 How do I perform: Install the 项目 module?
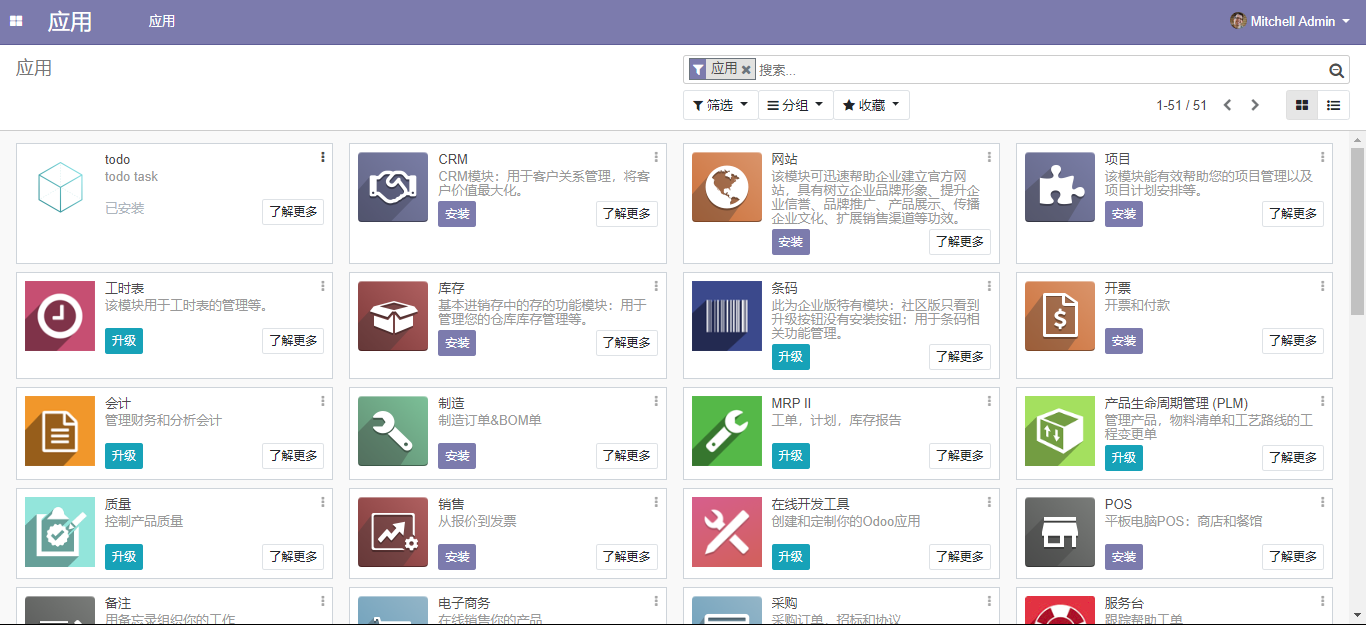click(x=1123, y=214)
